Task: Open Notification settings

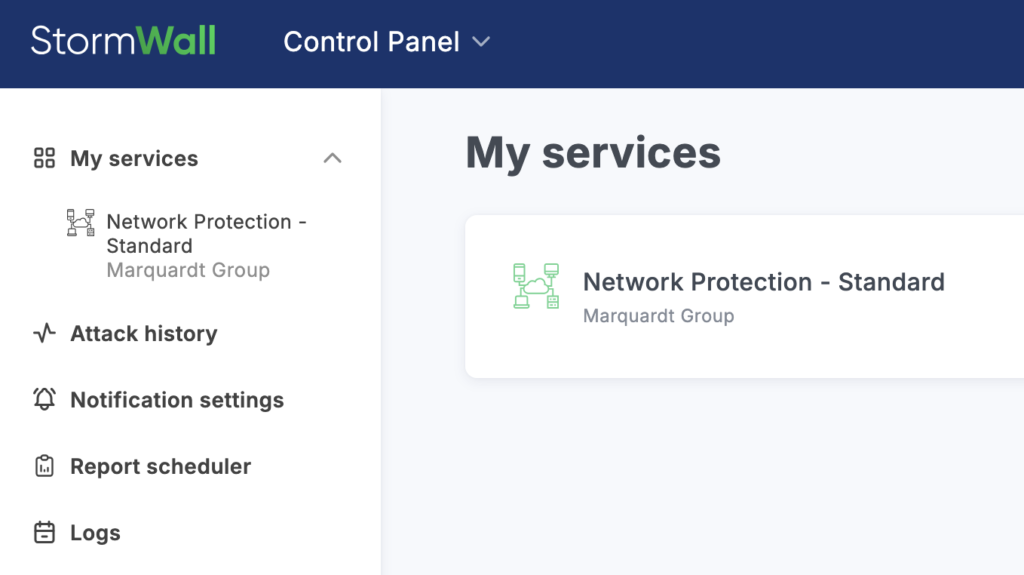Action: click(177, 400)
